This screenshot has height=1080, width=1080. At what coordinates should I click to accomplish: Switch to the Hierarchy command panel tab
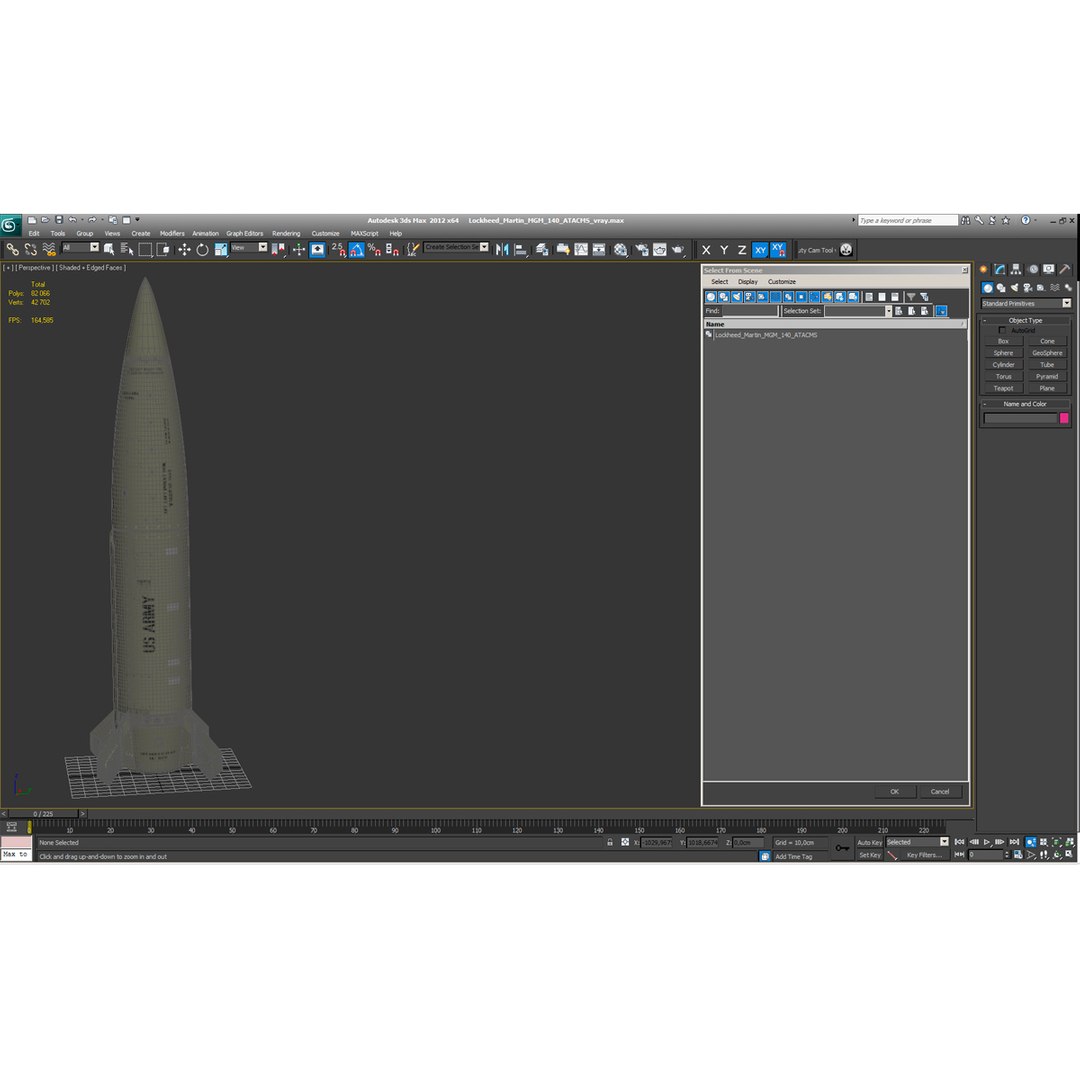[x=1015, y=269]
